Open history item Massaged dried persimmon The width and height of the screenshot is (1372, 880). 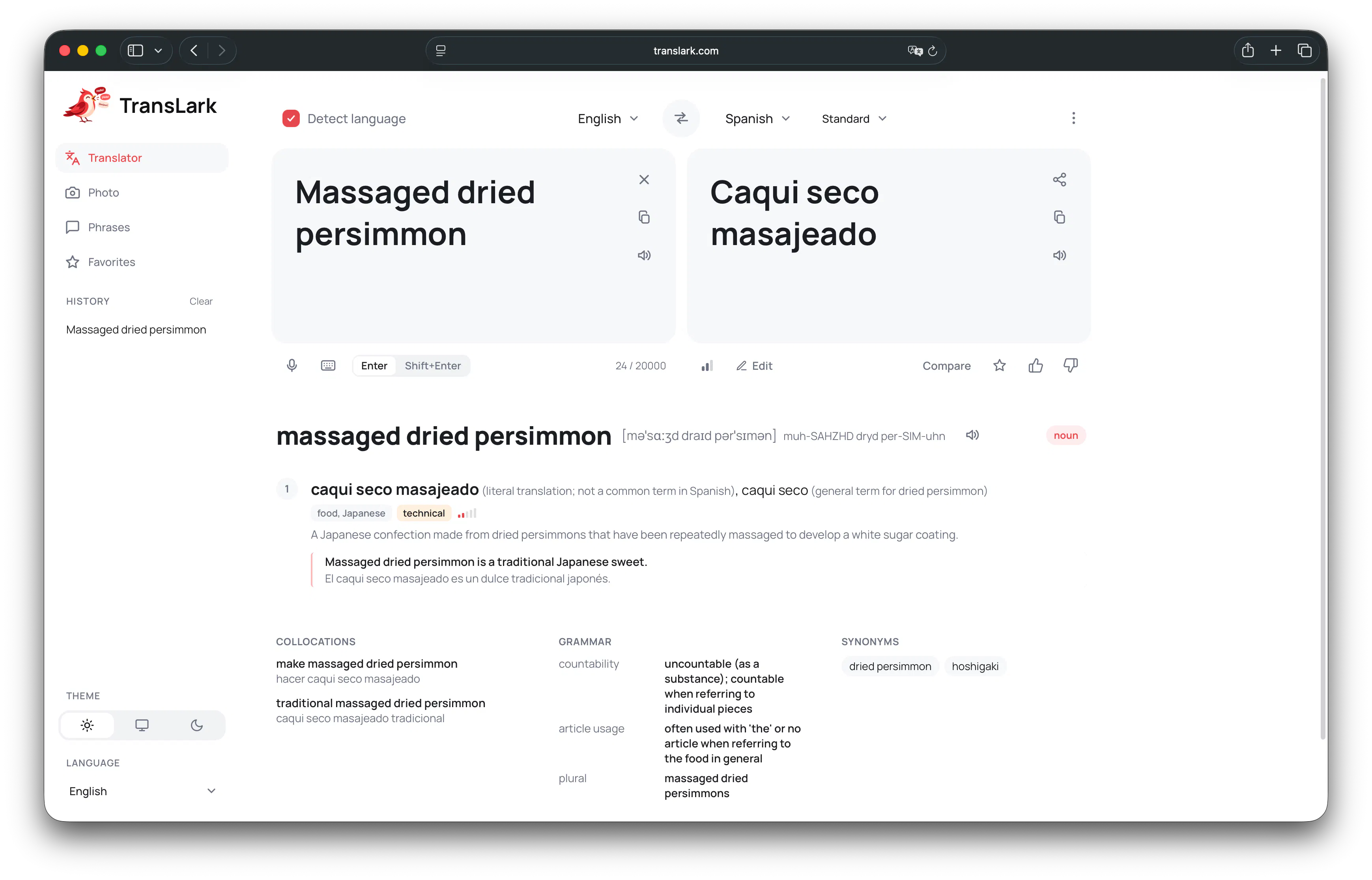(136, 330)
